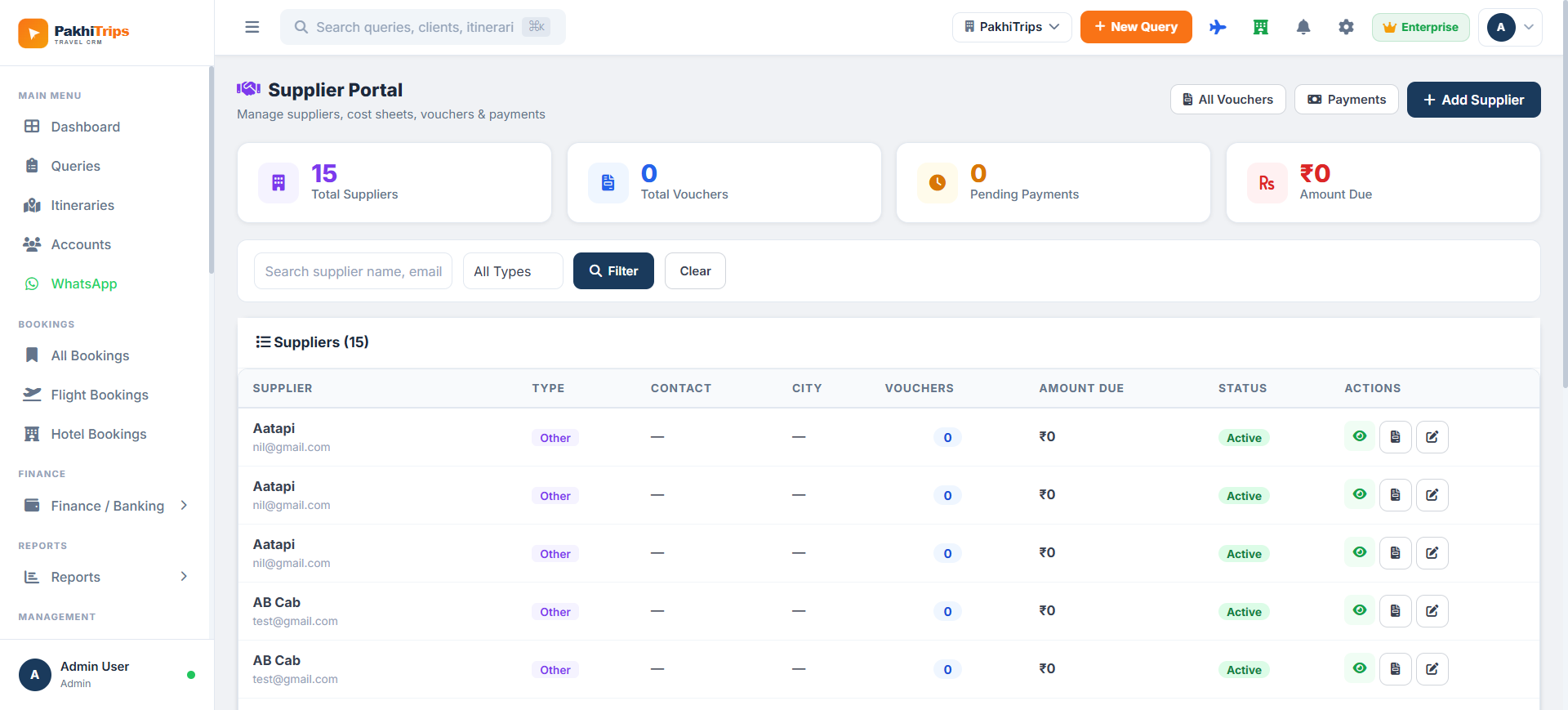1568x710 pixels.
Task: Focus the Search supplier name, email field
Action: tap(353, 271)
